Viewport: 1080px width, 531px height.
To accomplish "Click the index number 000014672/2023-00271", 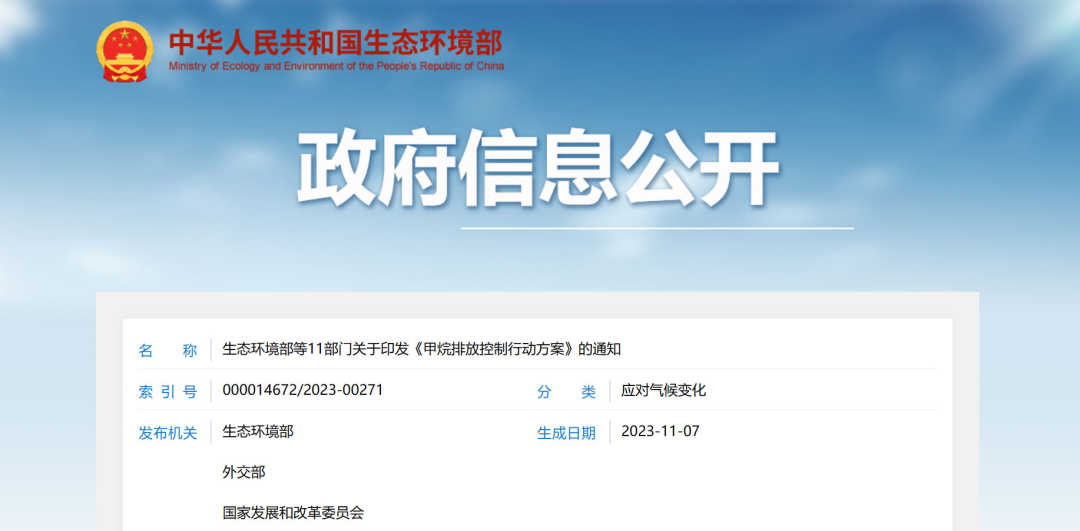I will 303,391.
